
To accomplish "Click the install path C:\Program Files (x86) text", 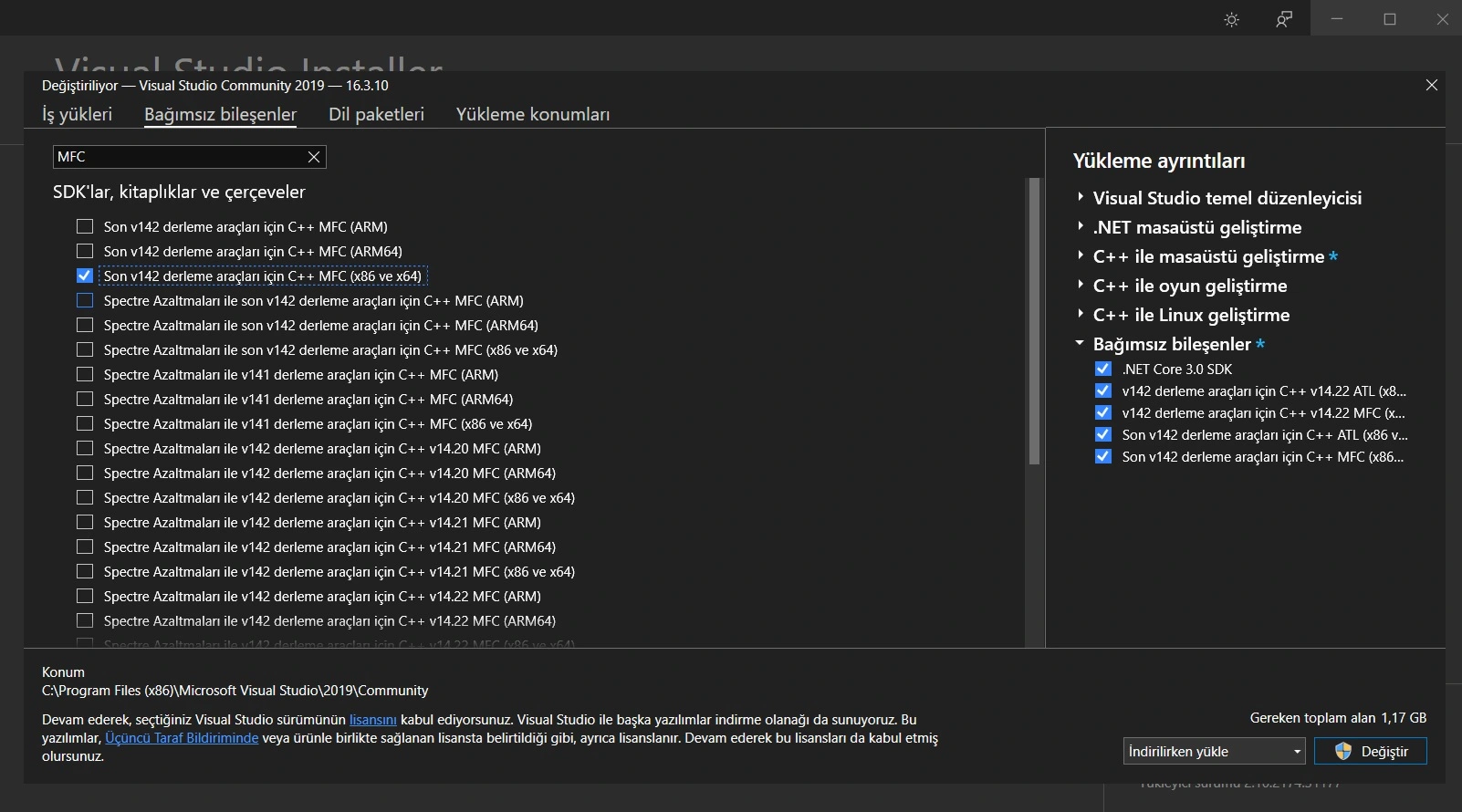I will (x=235, y=691).
